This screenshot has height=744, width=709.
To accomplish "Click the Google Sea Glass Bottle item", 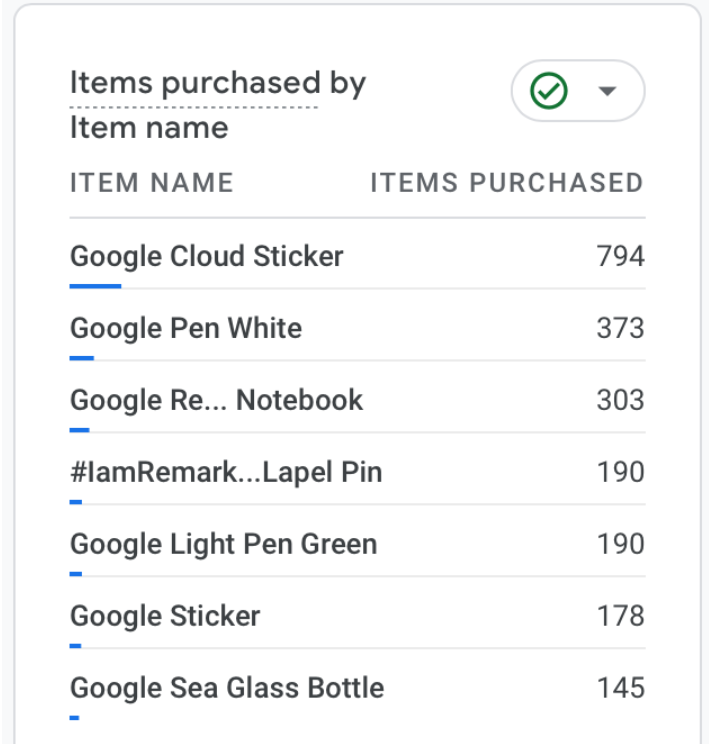I will click(227, 688).
